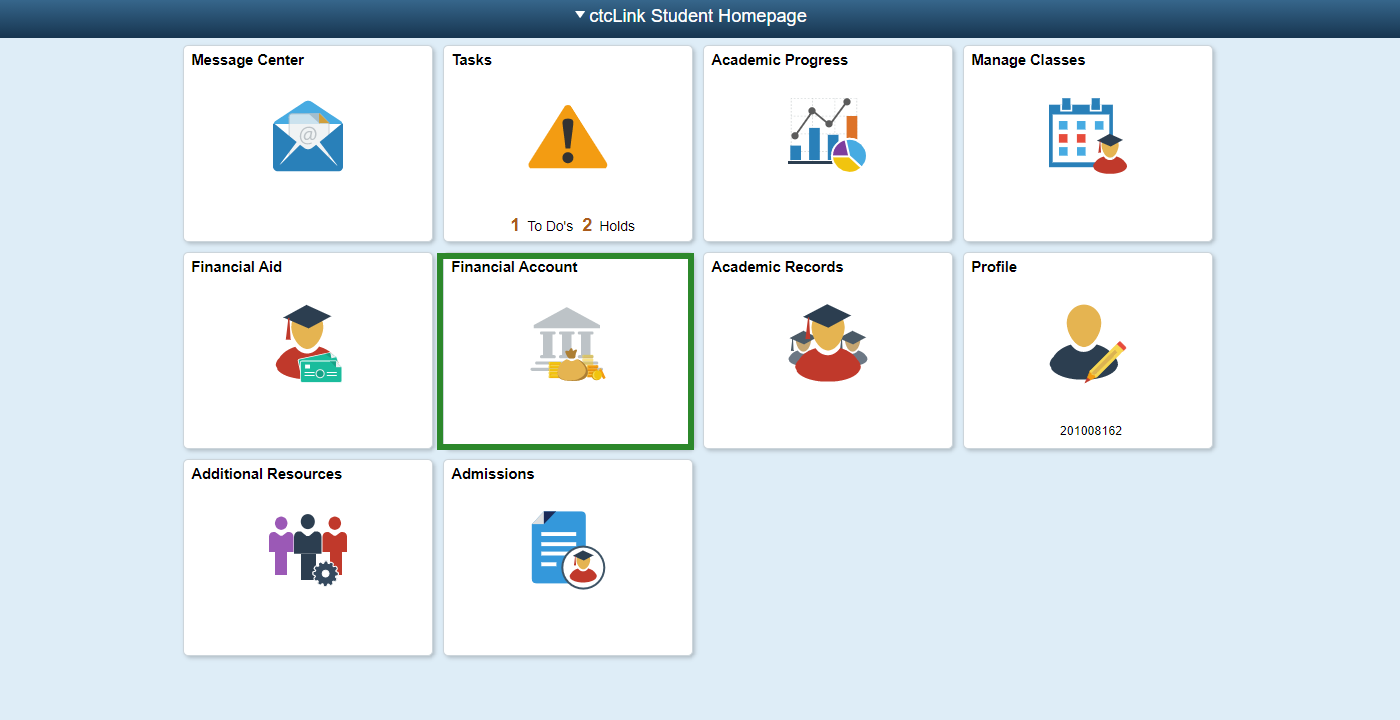Click the Financial Account bank icon
Viewport: 1400px width, 720px height.
point(568,343)
